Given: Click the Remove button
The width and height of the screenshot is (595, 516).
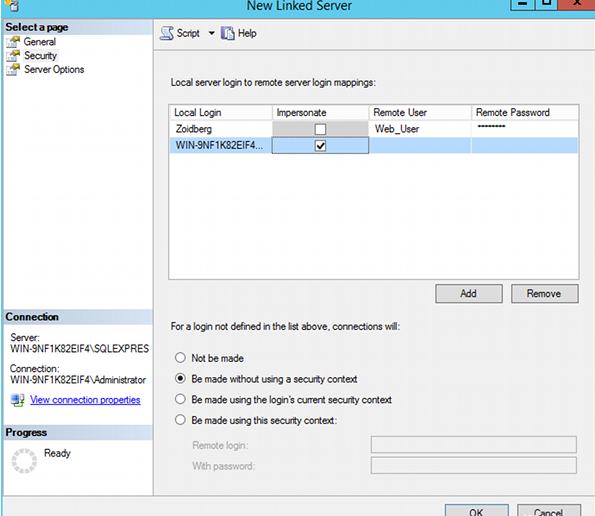Looking at the screenshot, I should 545,294.
